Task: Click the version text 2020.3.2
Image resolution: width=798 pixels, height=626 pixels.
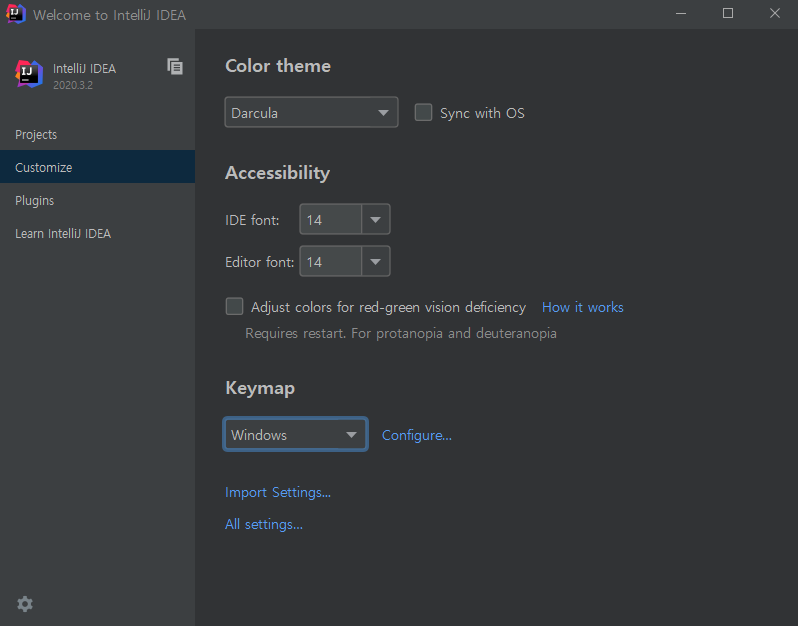Action: [x=73, y=85]
